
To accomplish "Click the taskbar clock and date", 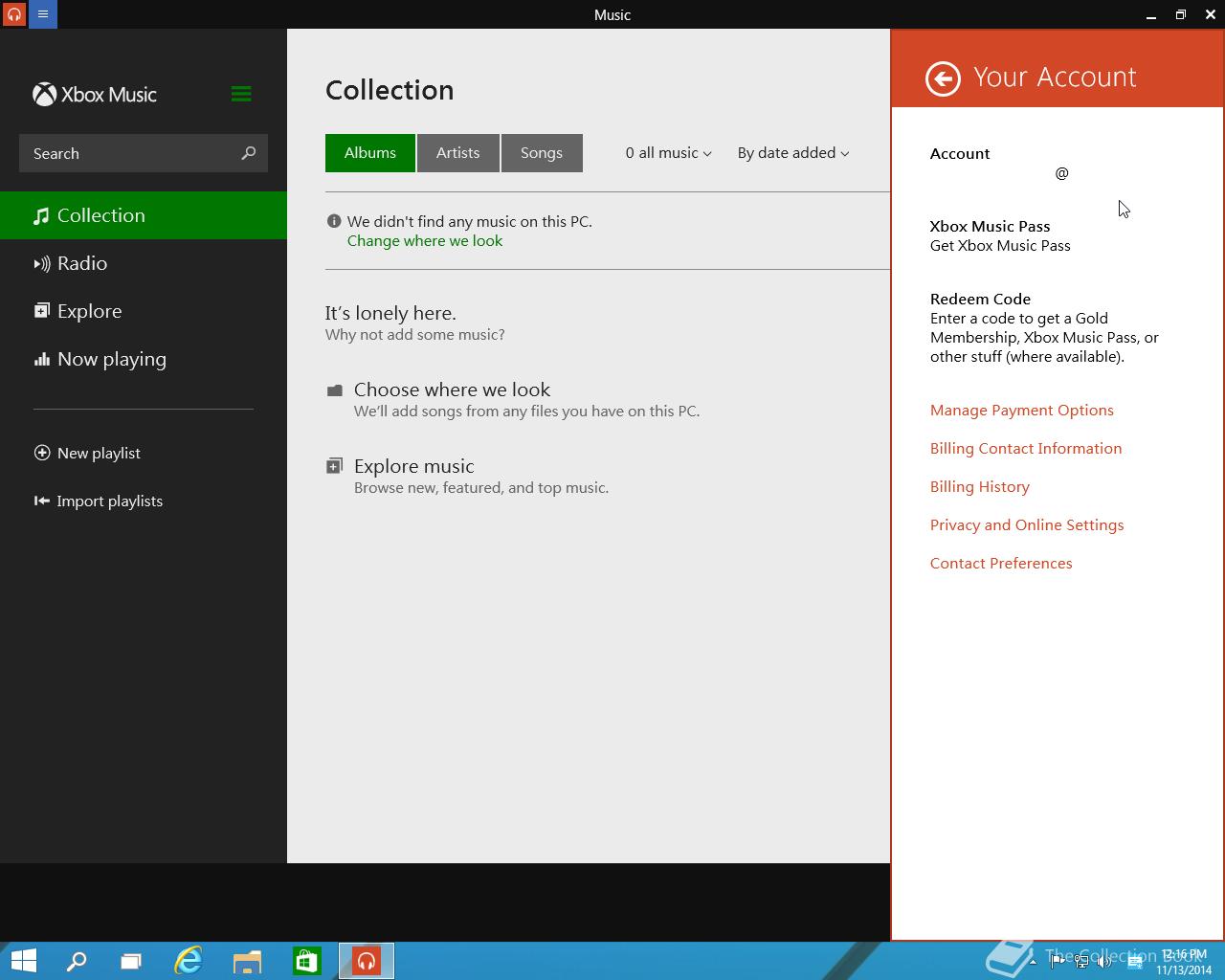I will 1184,962.
